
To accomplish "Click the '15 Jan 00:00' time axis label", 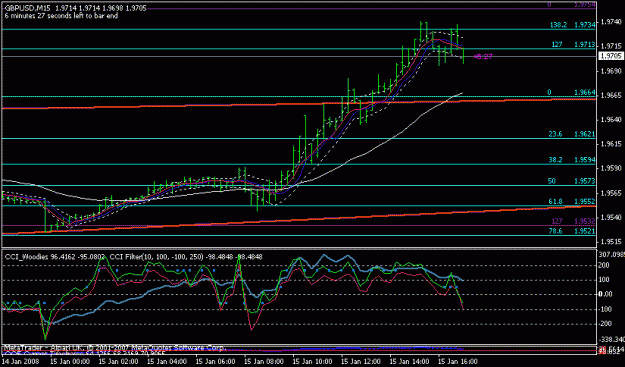I will coord(69,362).
